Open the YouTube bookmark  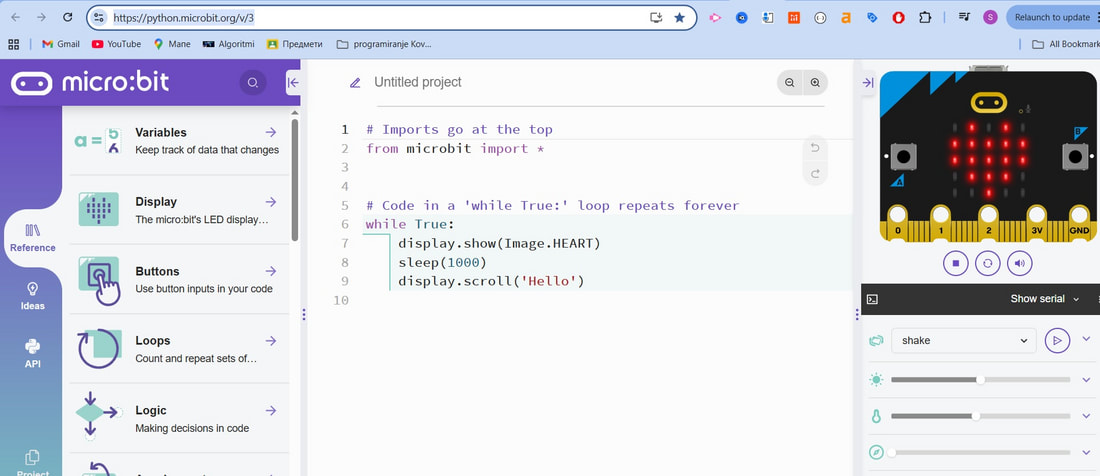pos(116,44)
